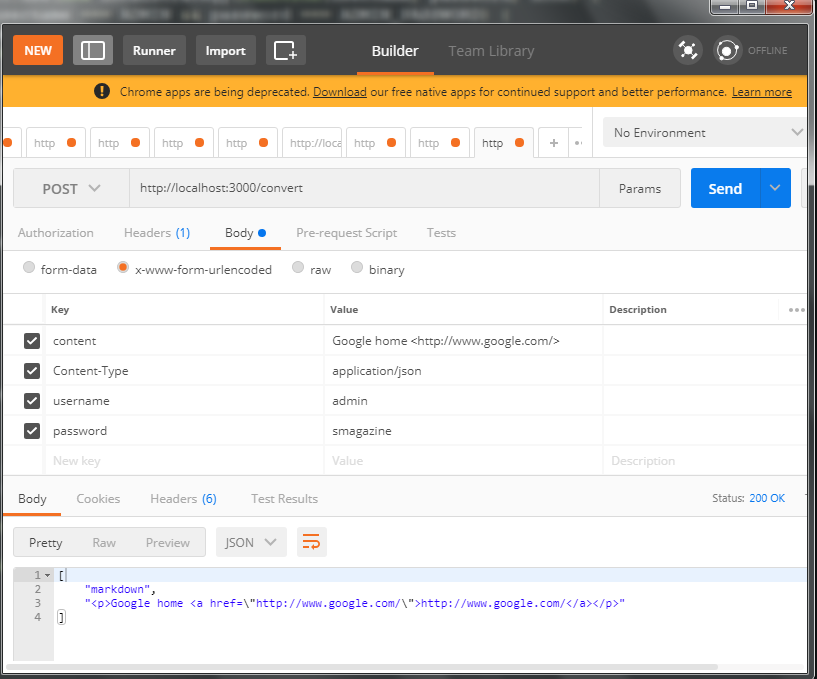Toggle response line wrap icon
The image size is (817, 679).
tap(312, 542)
